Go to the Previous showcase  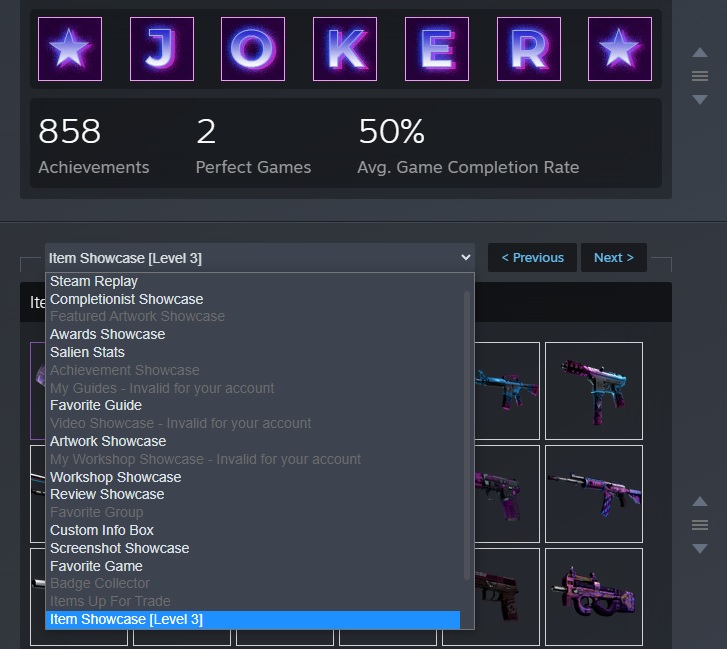pyautogui.click(x=532, y=257)
